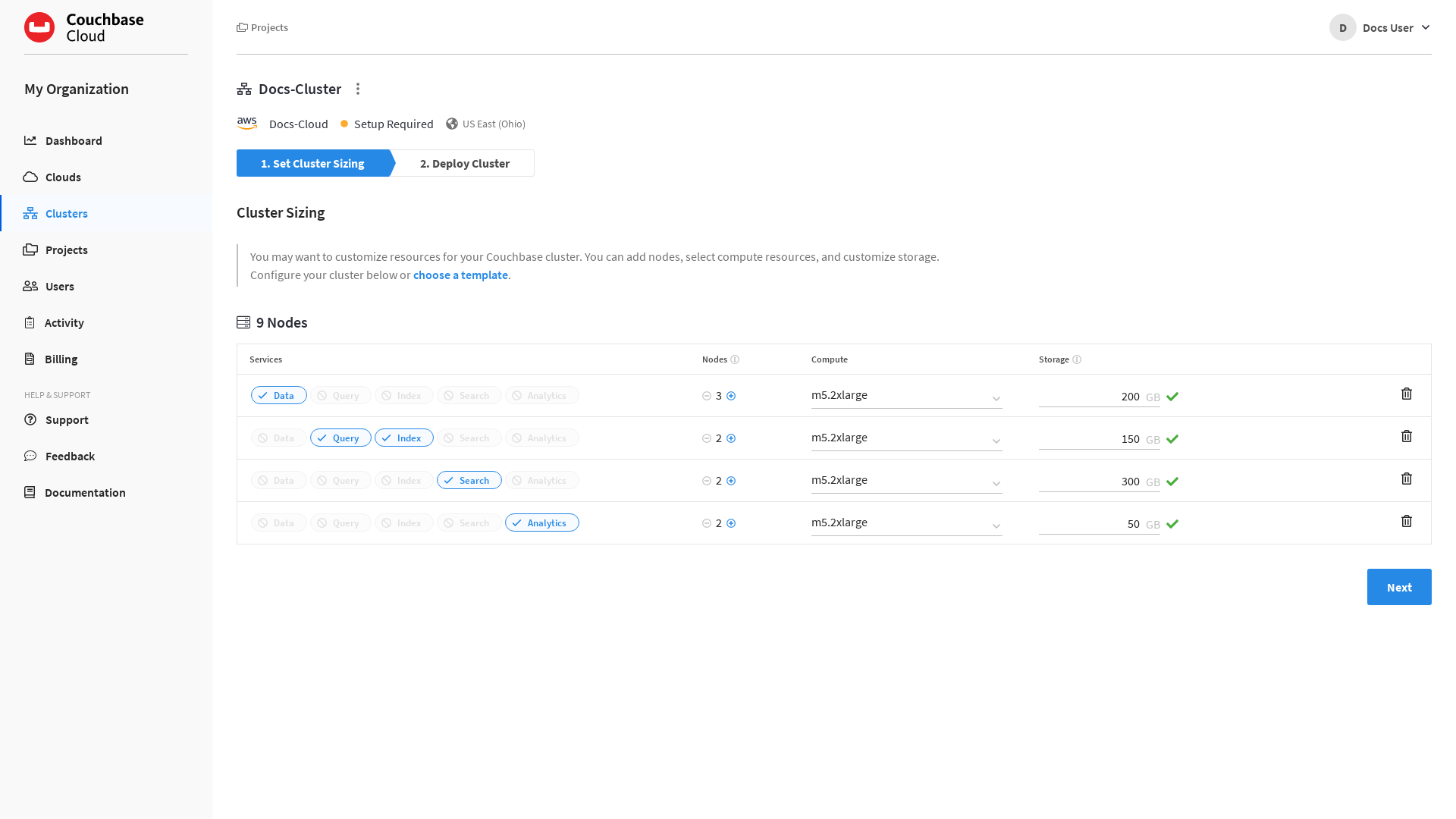The image size is (1456, 819).
Task: Click the choose a template link
Action: (x=460, y=275)
